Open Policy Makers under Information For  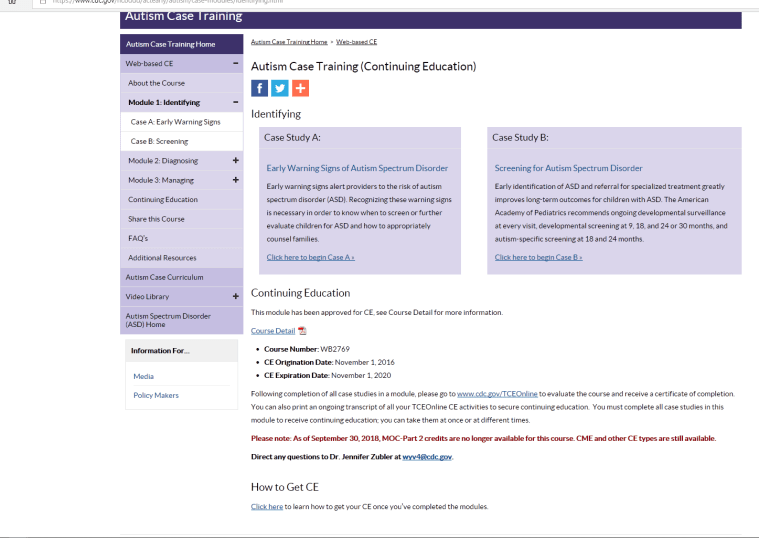click(x=155, y=395)
